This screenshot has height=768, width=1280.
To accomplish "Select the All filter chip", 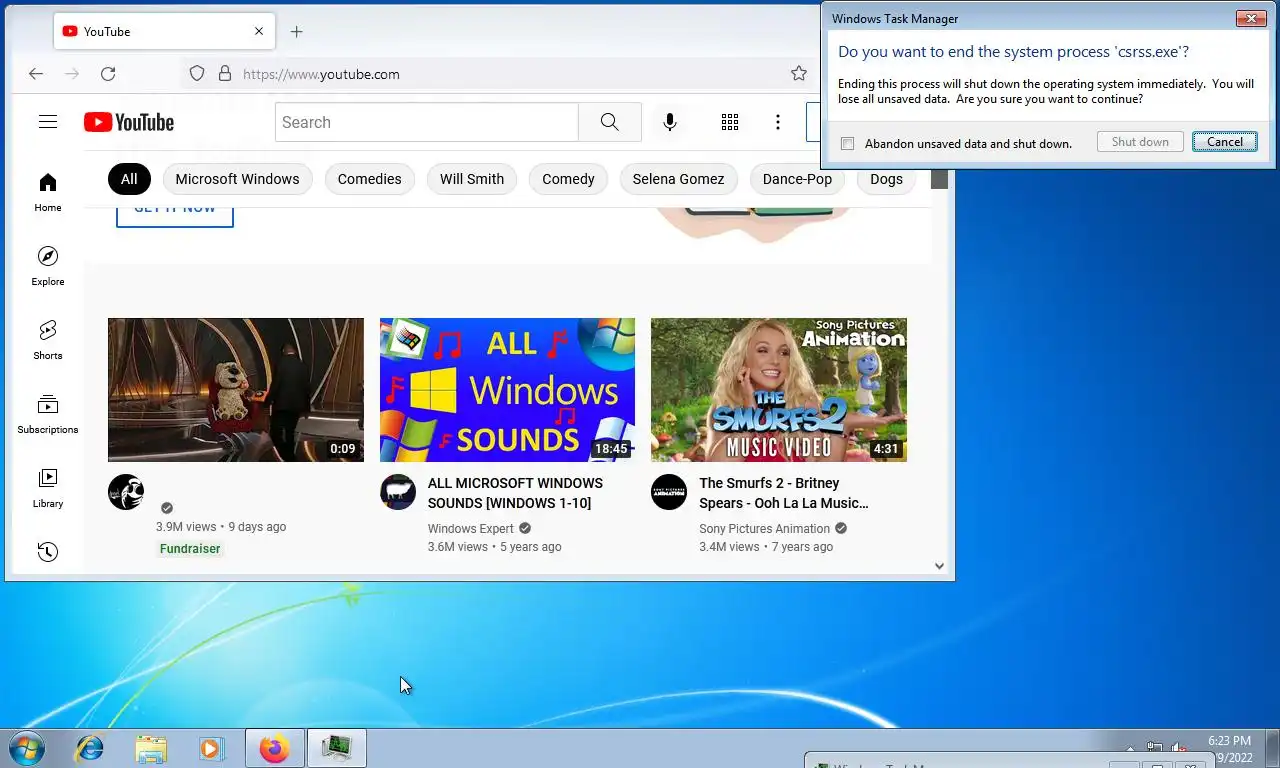I will [x=129, y=179].
